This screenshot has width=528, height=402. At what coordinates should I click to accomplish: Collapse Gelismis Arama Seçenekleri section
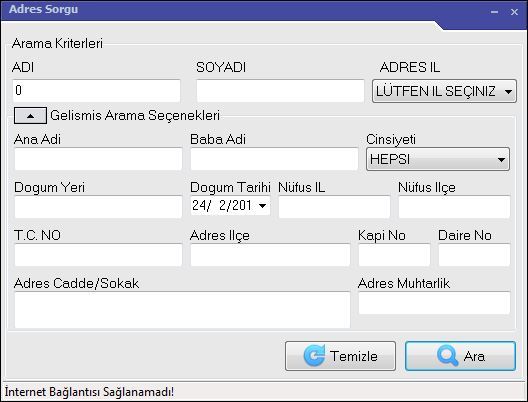click(30, 116)
